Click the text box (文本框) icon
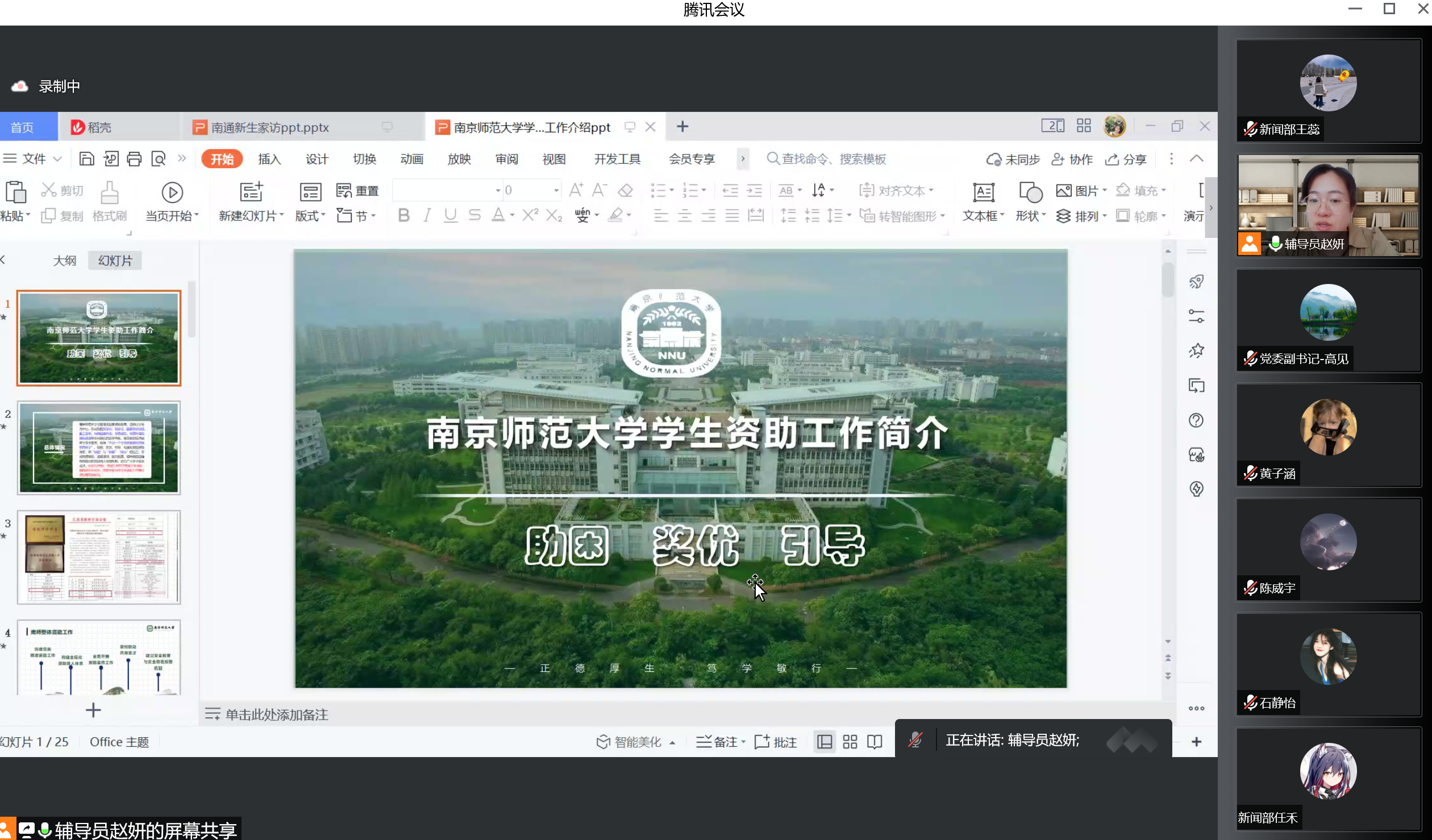 click(983, 193)
